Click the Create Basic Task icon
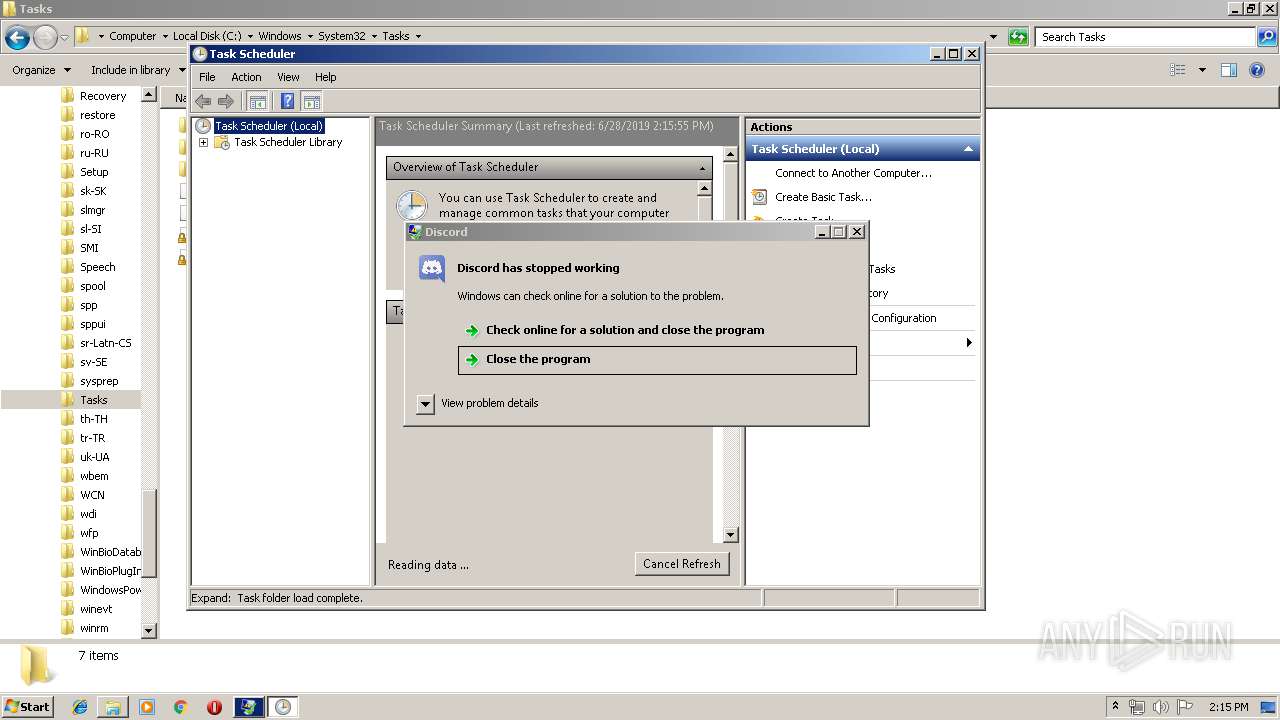This screenshot has height=720, width=1280. coord(760,197)
